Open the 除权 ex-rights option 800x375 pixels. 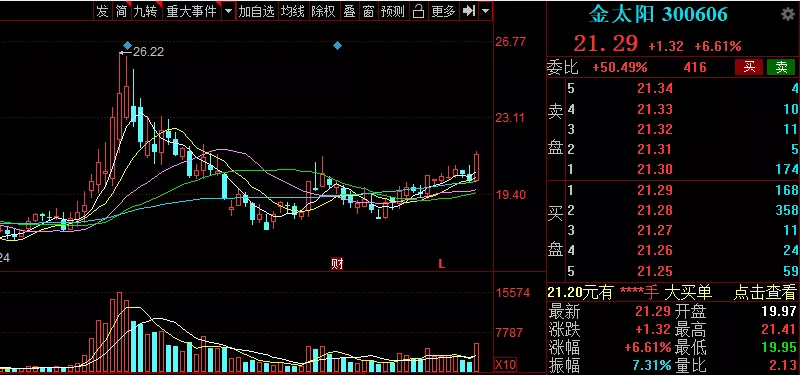point(323,11)
